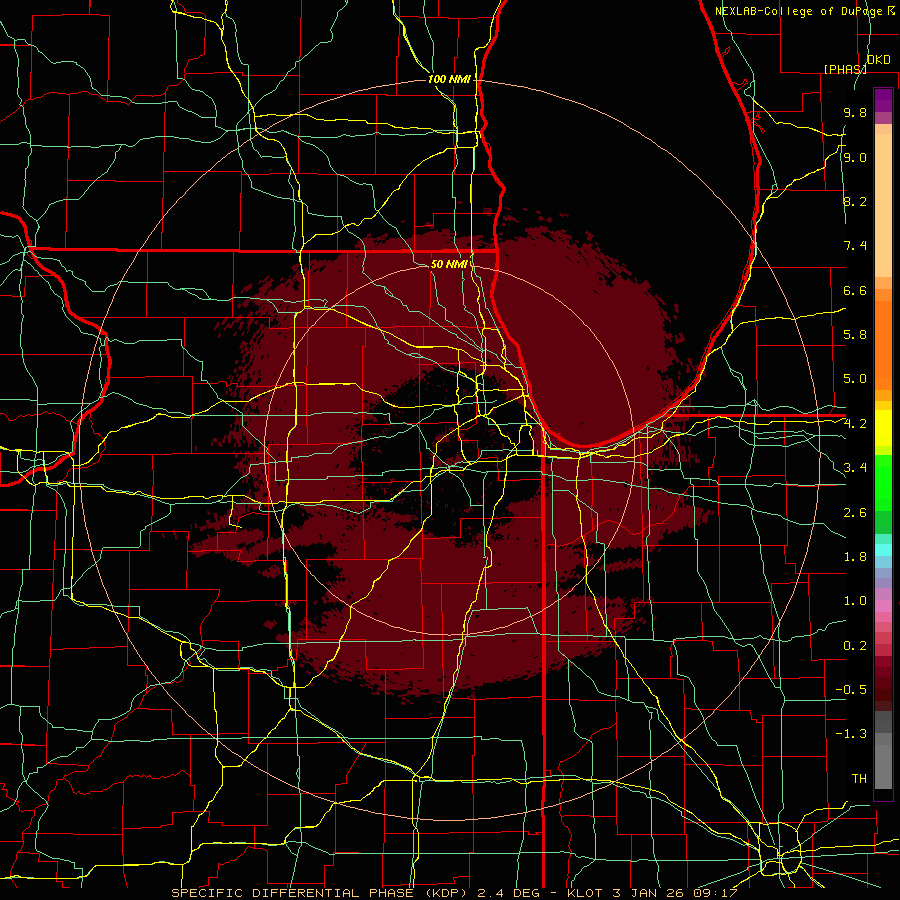This screenshot has height=900, width=900.
Task: Click the '5.0' legend value
Action: tap(855, 379)
